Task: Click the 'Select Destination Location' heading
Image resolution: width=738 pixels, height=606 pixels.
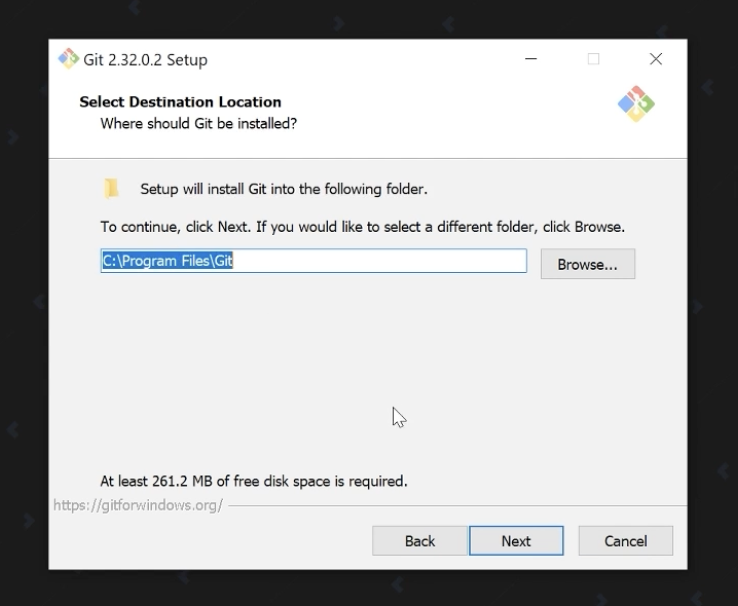Action: pos(180,102)
